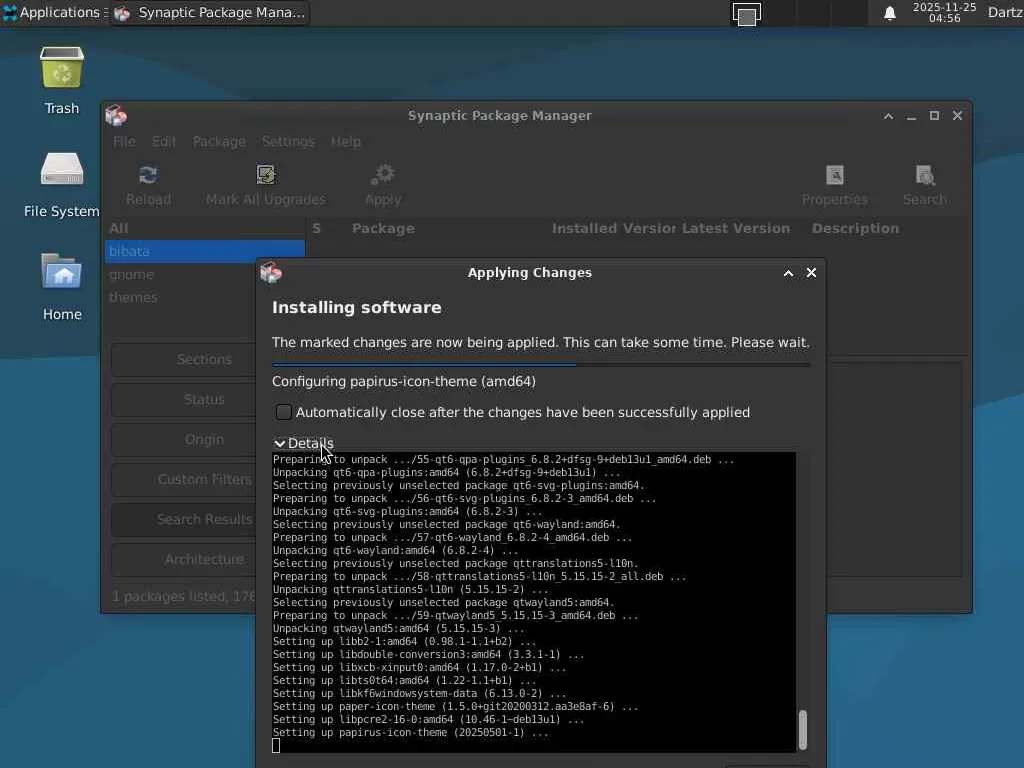
Task: Roll up the Applying Changes dialog
Action: (788, 273)
